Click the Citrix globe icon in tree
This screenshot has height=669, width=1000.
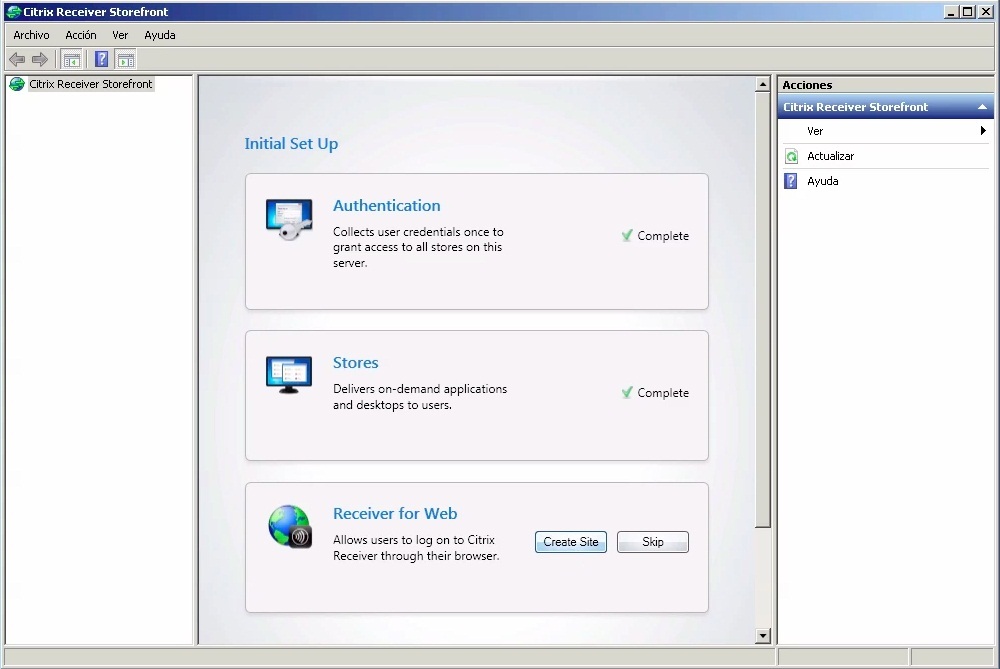[x=17, y=84]
